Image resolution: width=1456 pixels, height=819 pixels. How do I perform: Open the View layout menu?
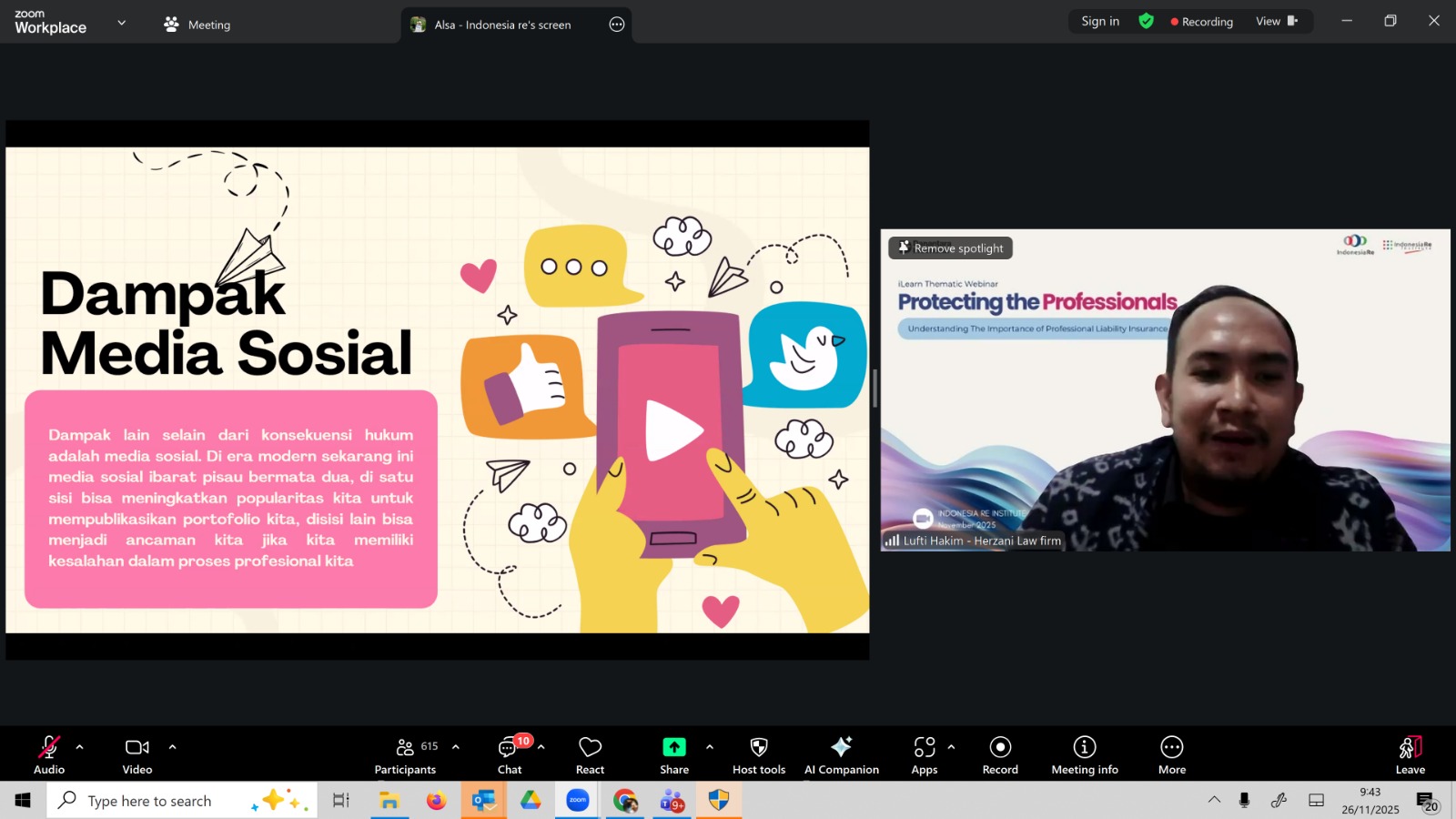click(x=1276, y=21)
